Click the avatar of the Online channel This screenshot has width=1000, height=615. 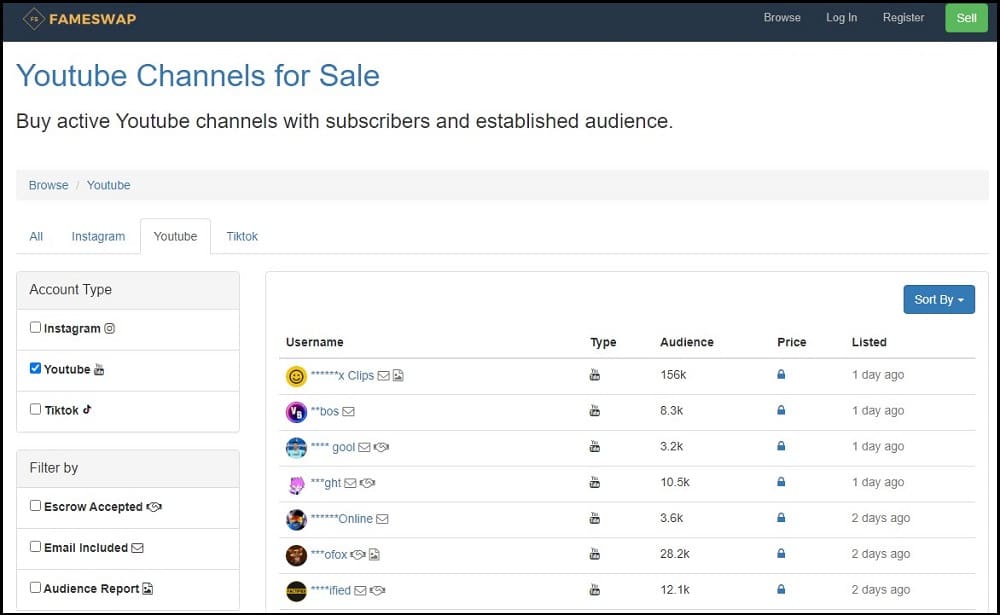(x=296, y=520)
